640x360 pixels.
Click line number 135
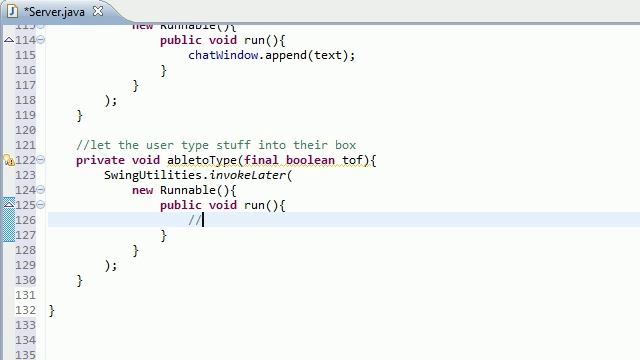25,355
